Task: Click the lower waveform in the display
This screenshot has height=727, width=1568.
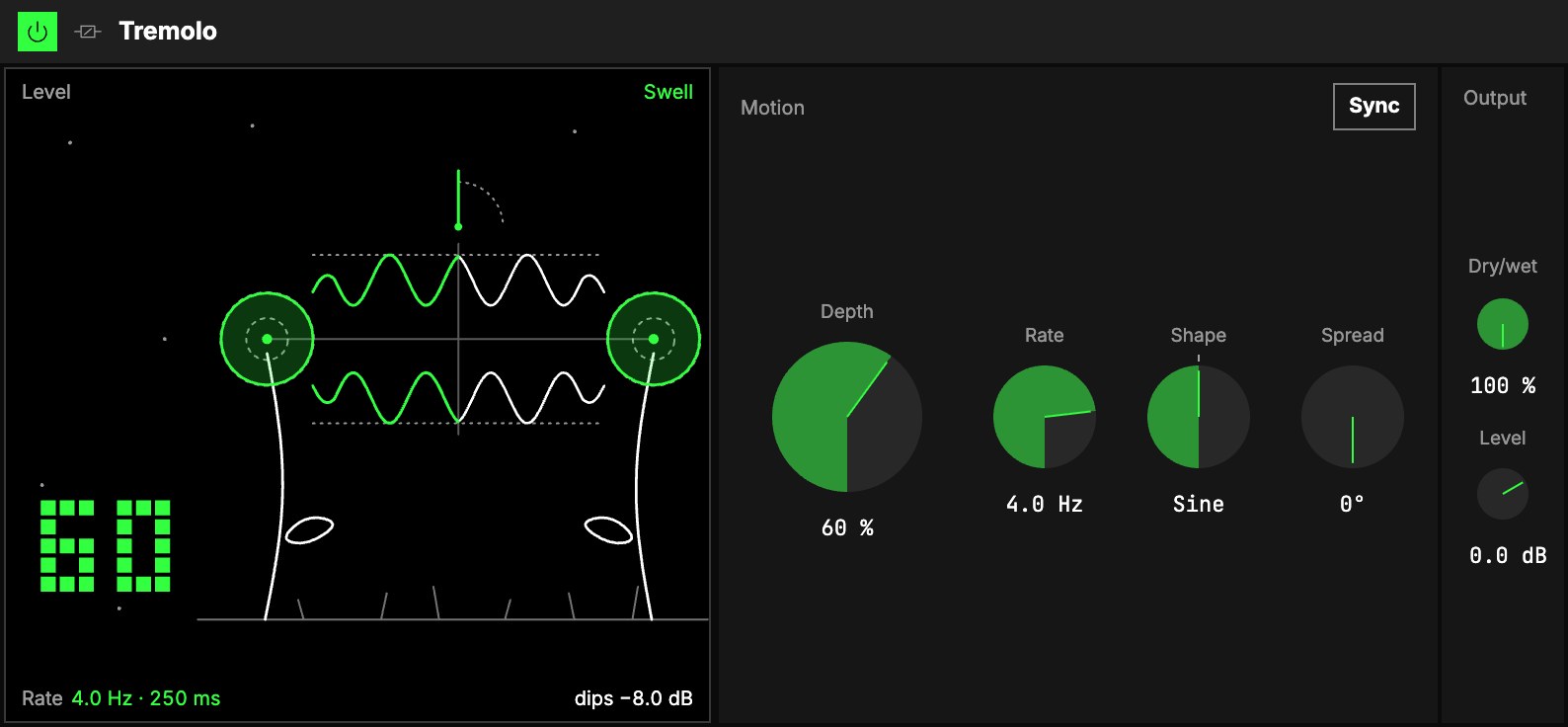Action: 458,397
